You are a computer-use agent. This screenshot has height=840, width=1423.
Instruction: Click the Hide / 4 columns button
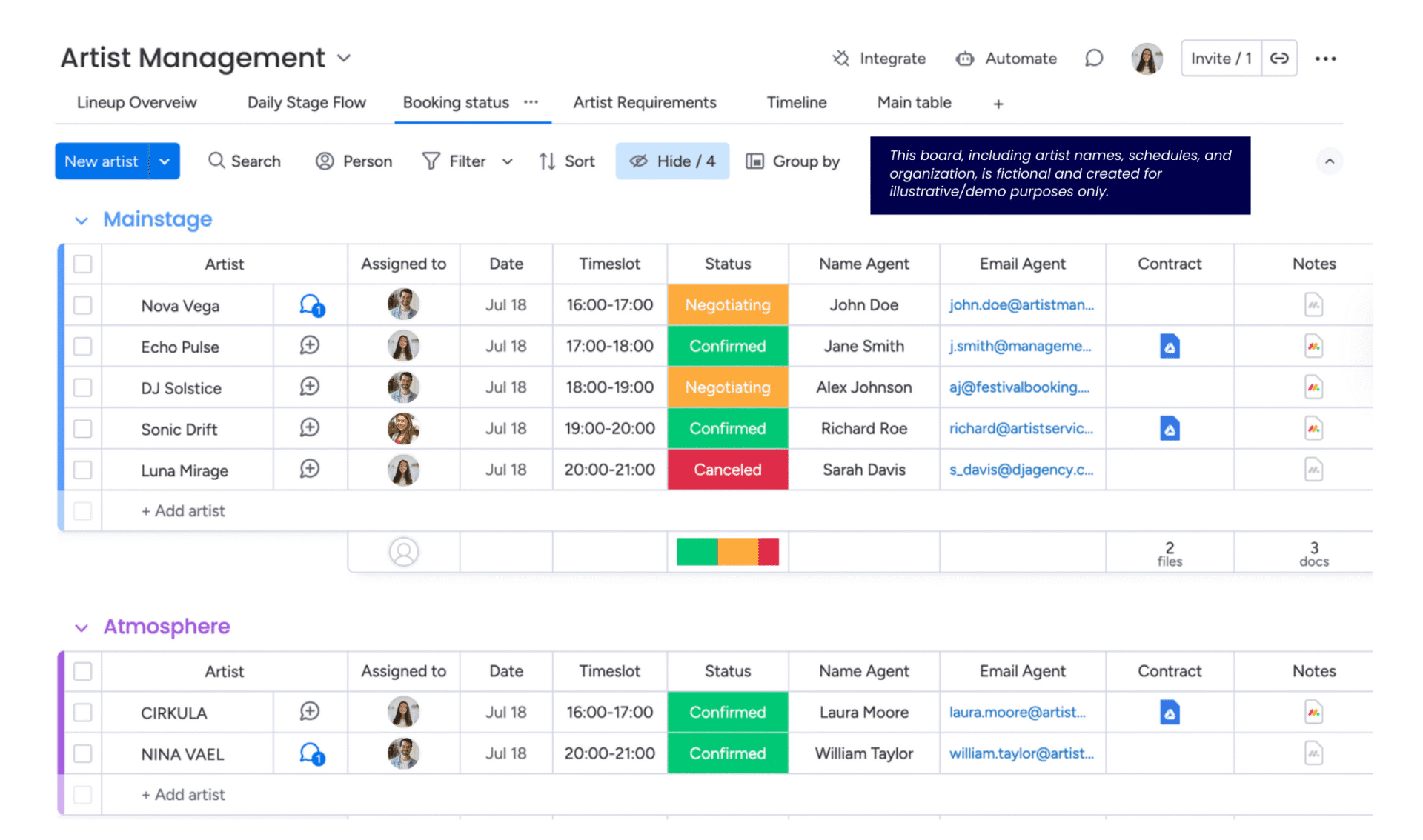(672, 161)
